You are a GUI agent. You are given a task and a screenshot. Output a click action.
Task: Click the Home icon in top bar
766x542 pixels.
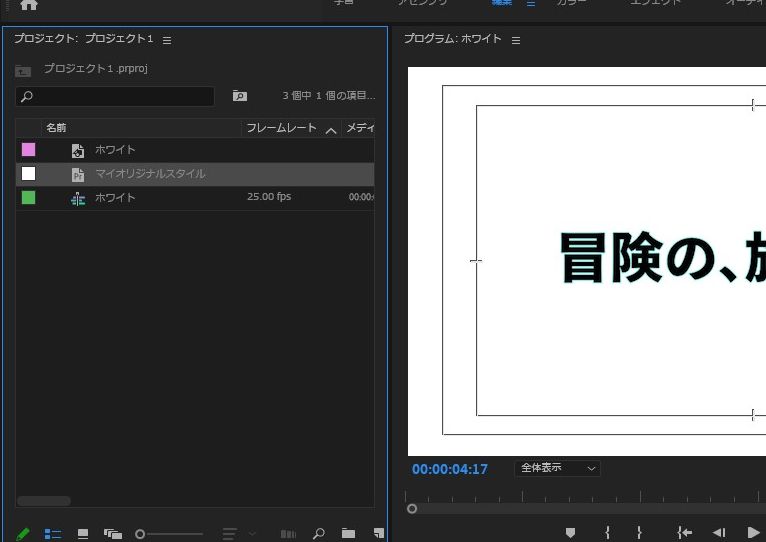pyautogui.click(x=28, y=4)
